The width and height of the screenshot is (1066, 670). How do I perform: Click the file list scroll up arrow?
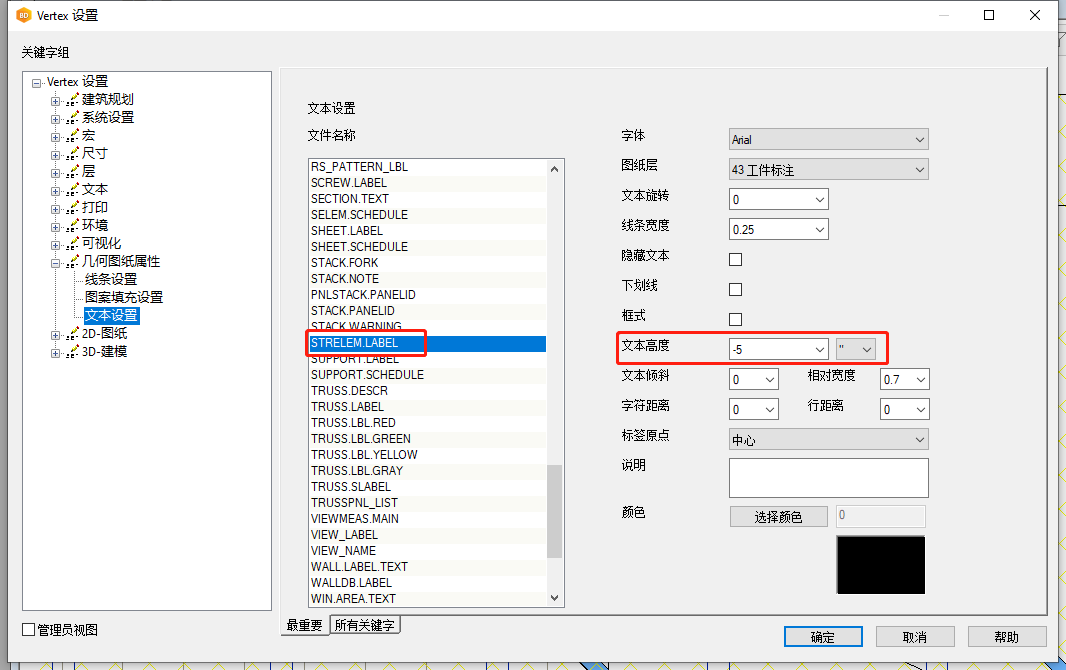(x=554, y=169)
